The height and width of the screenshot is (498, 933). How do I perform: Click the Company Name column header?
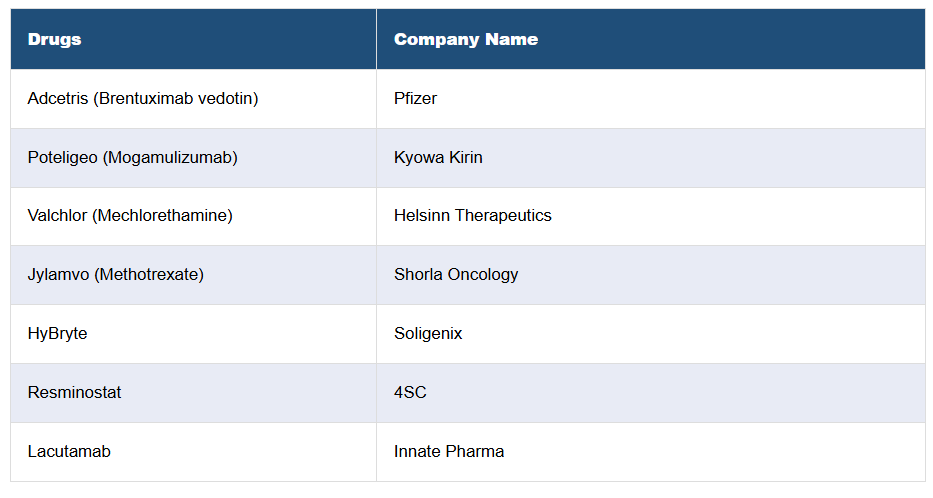click(x=466, y=40)
